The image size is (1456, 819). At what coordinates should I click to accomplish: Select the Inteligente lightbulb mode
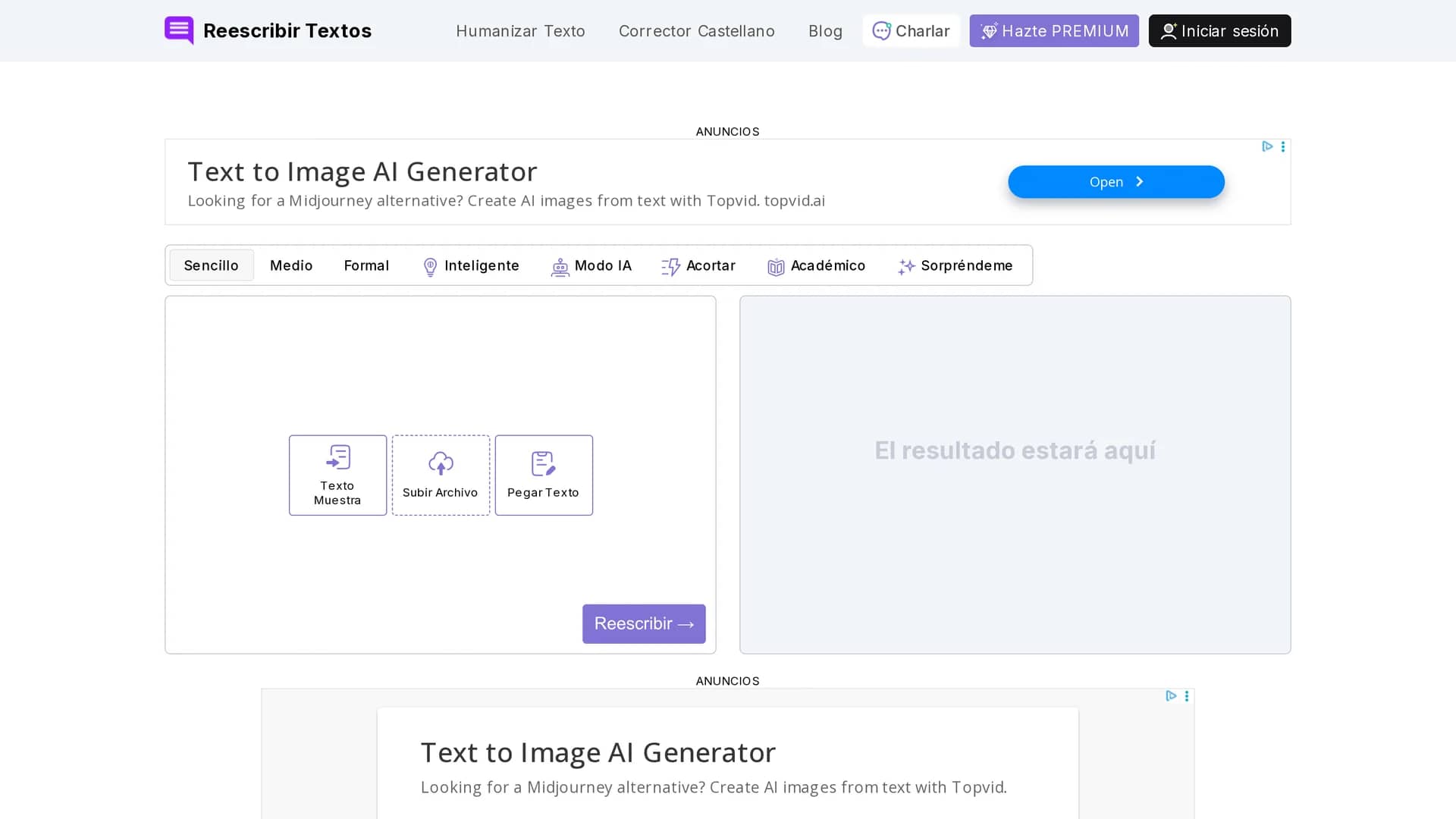[x=470, y=266]
